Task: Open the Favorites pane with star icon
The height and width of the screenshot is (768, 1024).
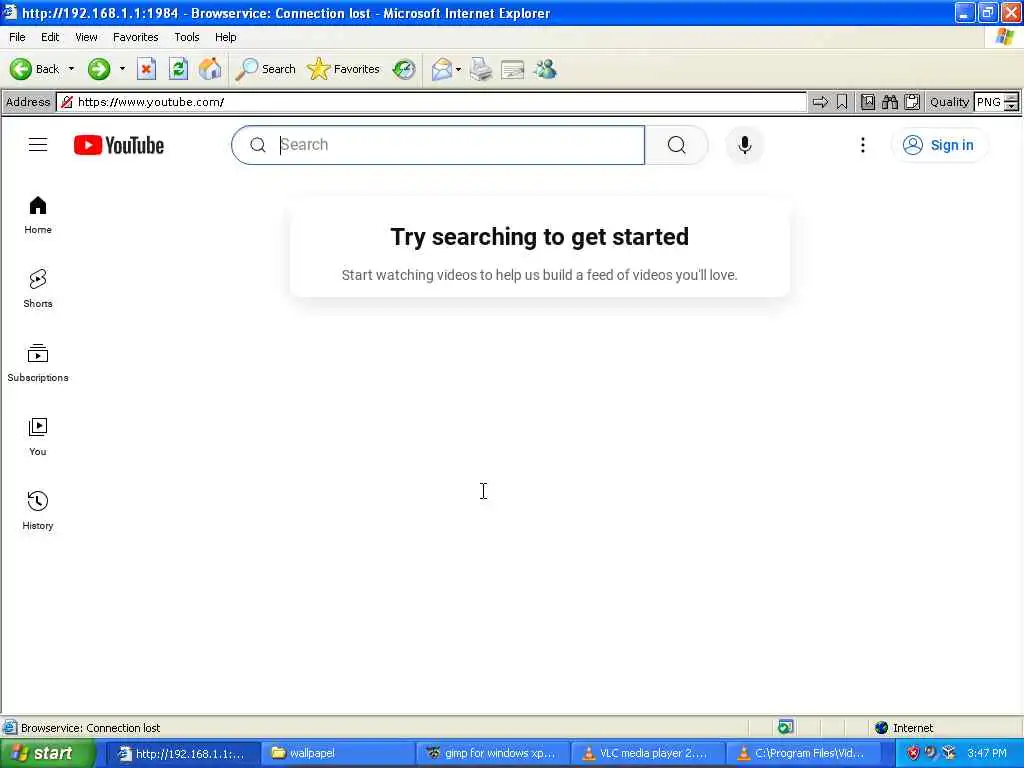Action: (343, 69)
